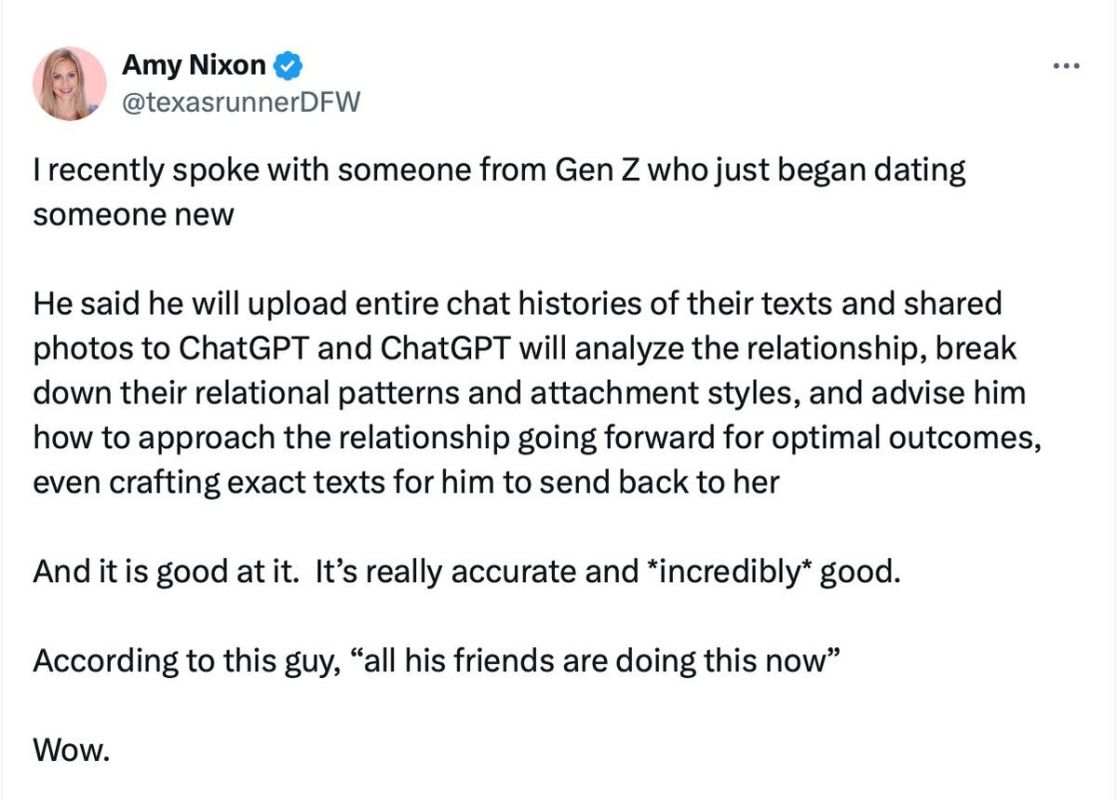Click the opening line about dating someone new
The height and width of the screenshot is (800, 1117).
click(x=400, y=168)
